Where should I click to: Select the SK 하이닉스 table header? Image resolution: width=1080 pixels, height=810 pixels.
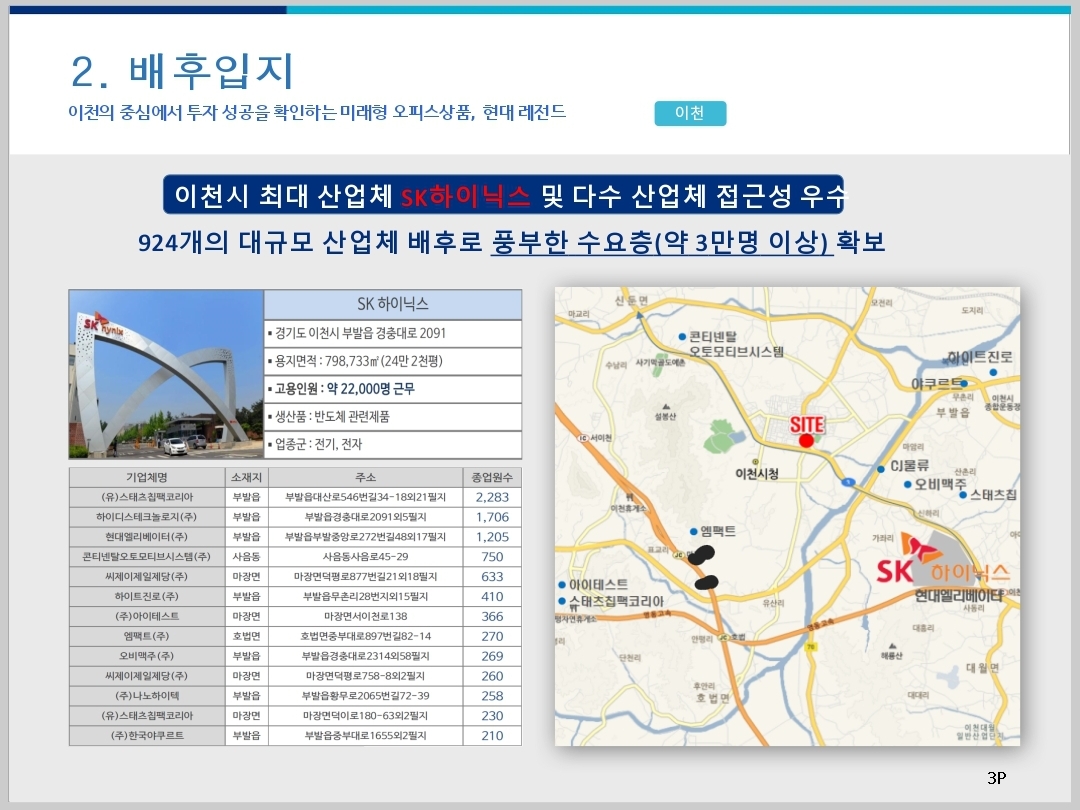393,304
